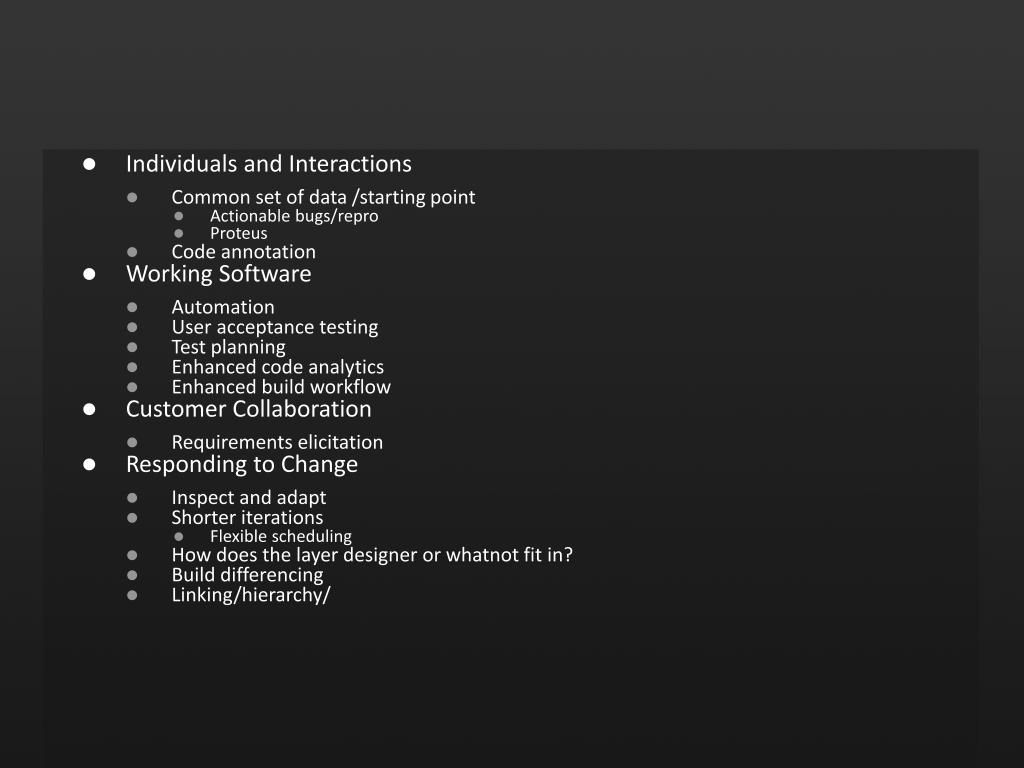This screenshot has width=1024, height=768.
Task: Select 'Requirements elicitation' bullet text
Action: (278, 443)
